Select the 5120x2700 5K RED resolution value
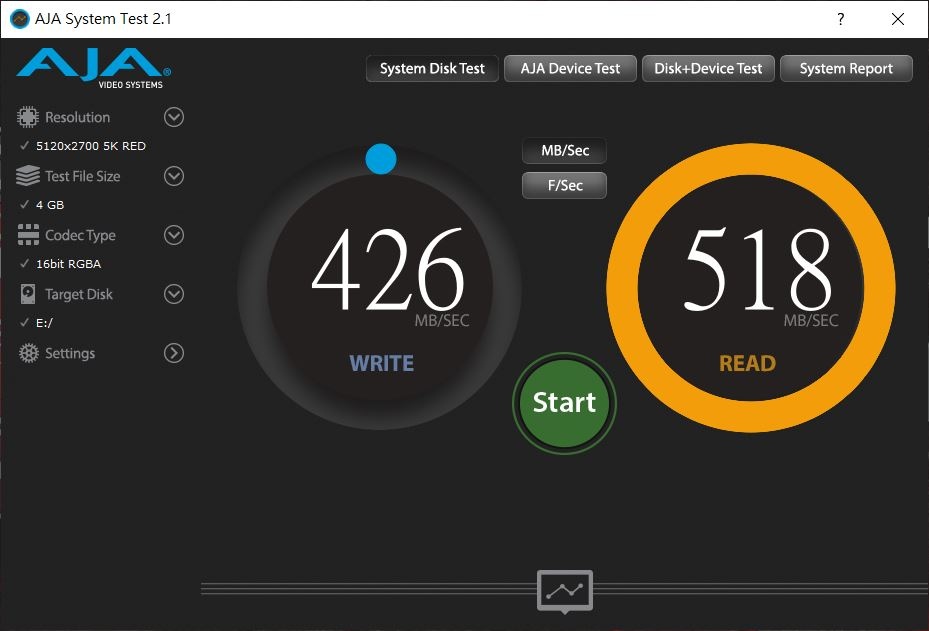Screen dimensions: 929x631 point(91,146)
